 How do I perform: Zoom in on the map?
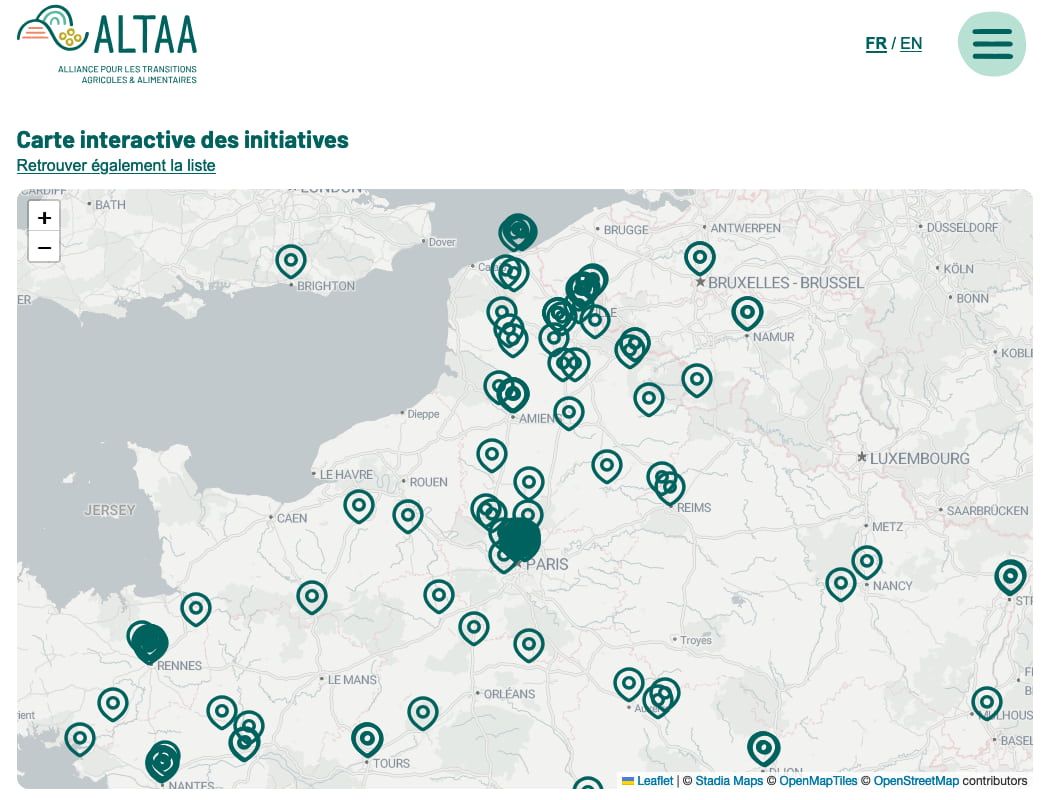44,217
